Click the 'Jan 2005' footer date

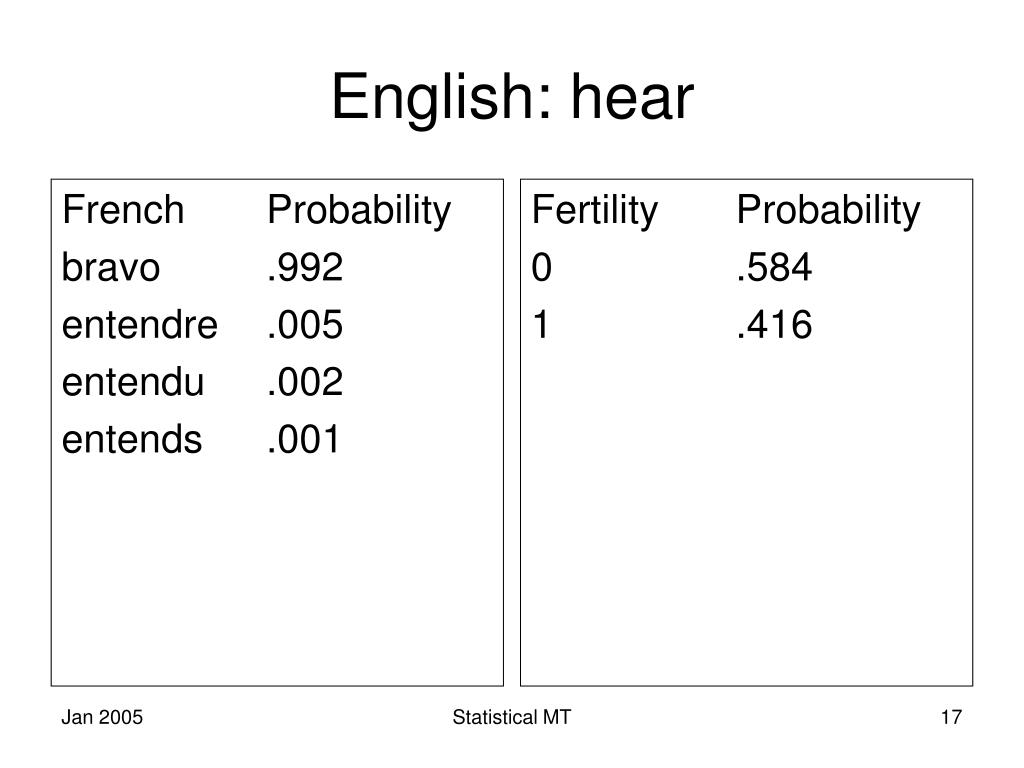point(102,717)
